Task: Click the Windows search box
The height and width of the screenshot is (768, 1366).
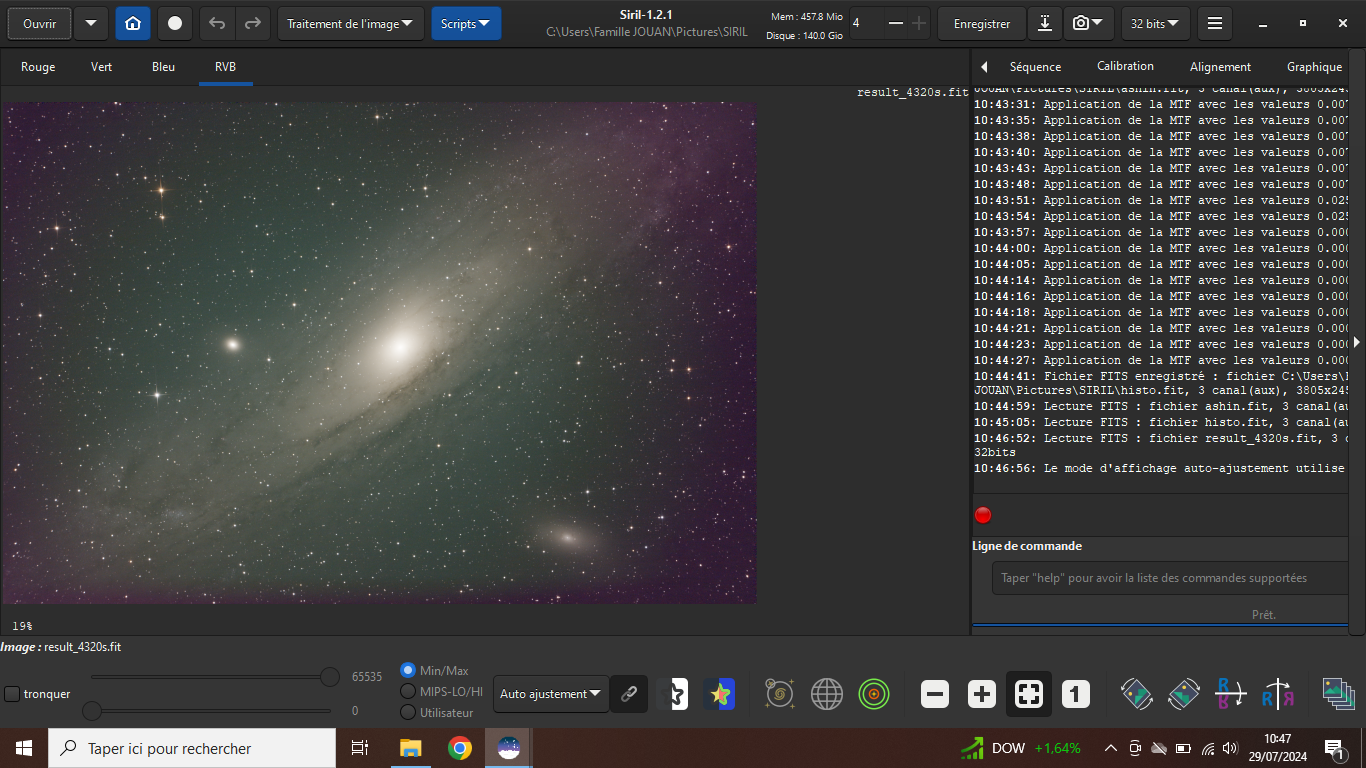Action: 192,748
